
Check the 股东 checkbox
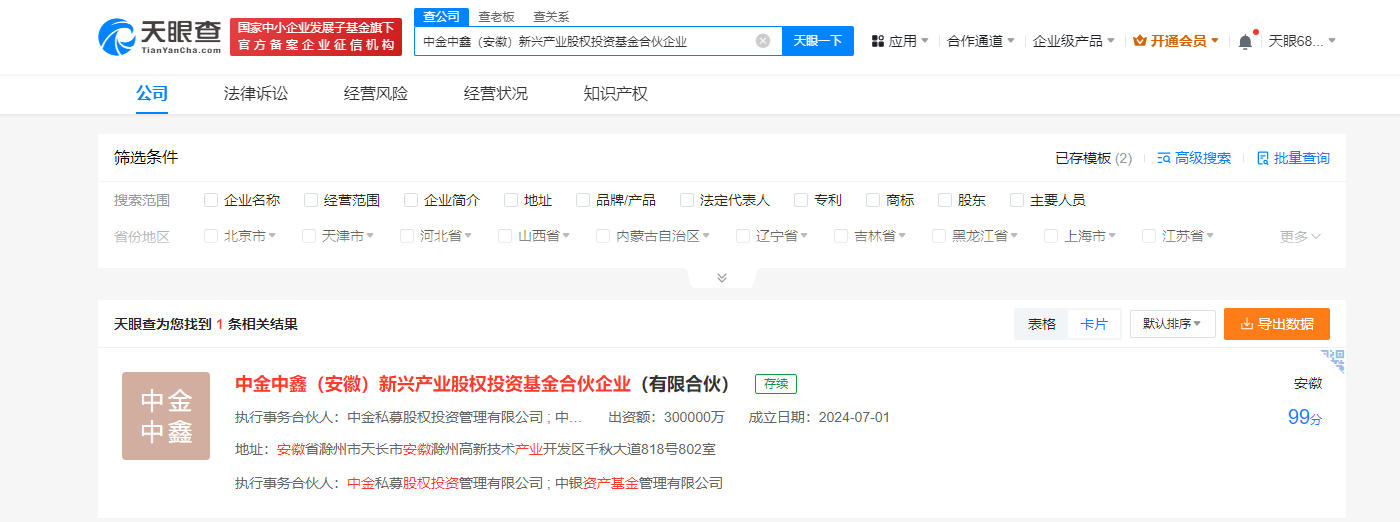(945, 200)
